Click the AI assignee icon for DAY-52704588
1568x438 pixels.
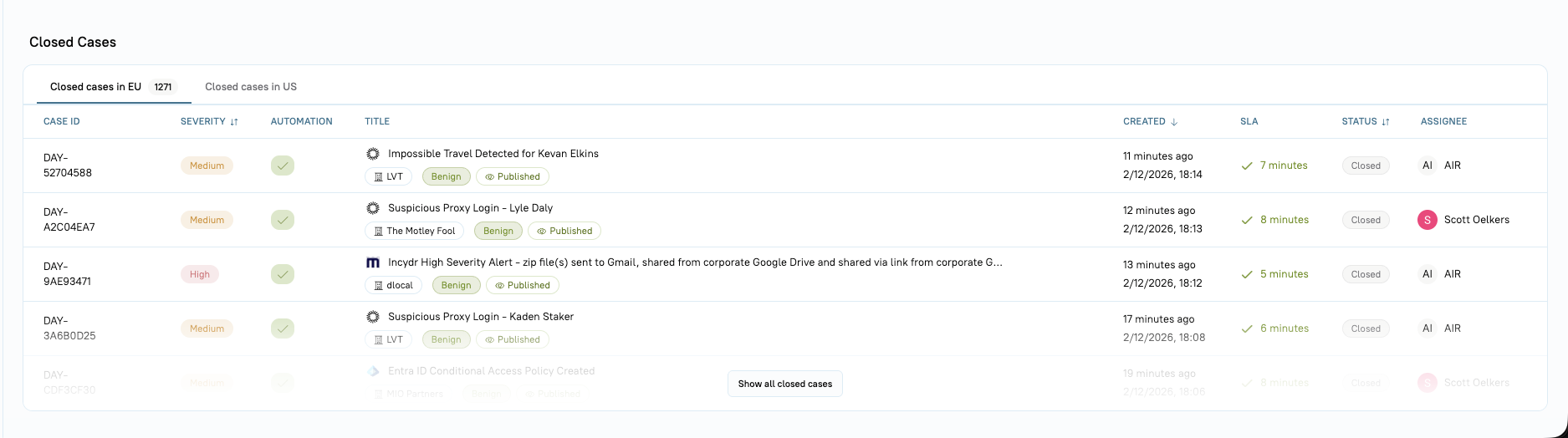point(1428,166)
